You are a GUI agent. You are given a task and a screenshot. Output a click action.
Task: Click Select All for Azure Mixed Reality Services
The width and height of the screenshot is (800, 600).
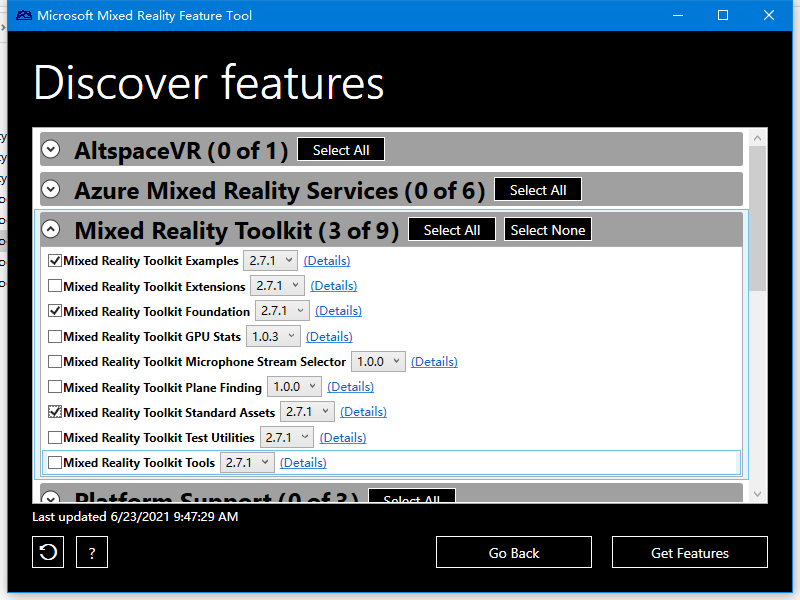[x=538, y=190]
